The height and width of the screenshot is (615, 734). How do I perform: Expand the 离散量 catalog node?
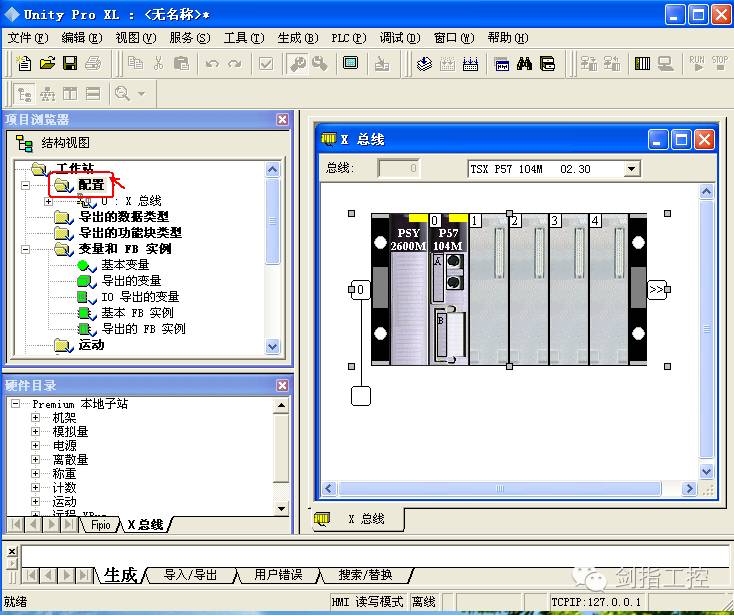click(35, 460)
